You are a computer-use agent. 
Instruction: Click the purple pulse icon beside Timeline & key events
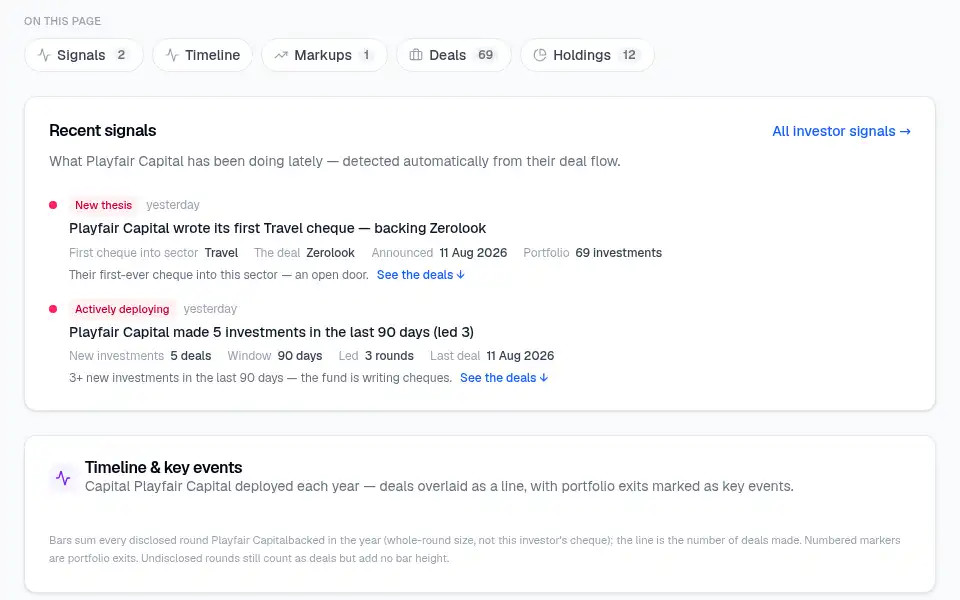pos(63,478)
